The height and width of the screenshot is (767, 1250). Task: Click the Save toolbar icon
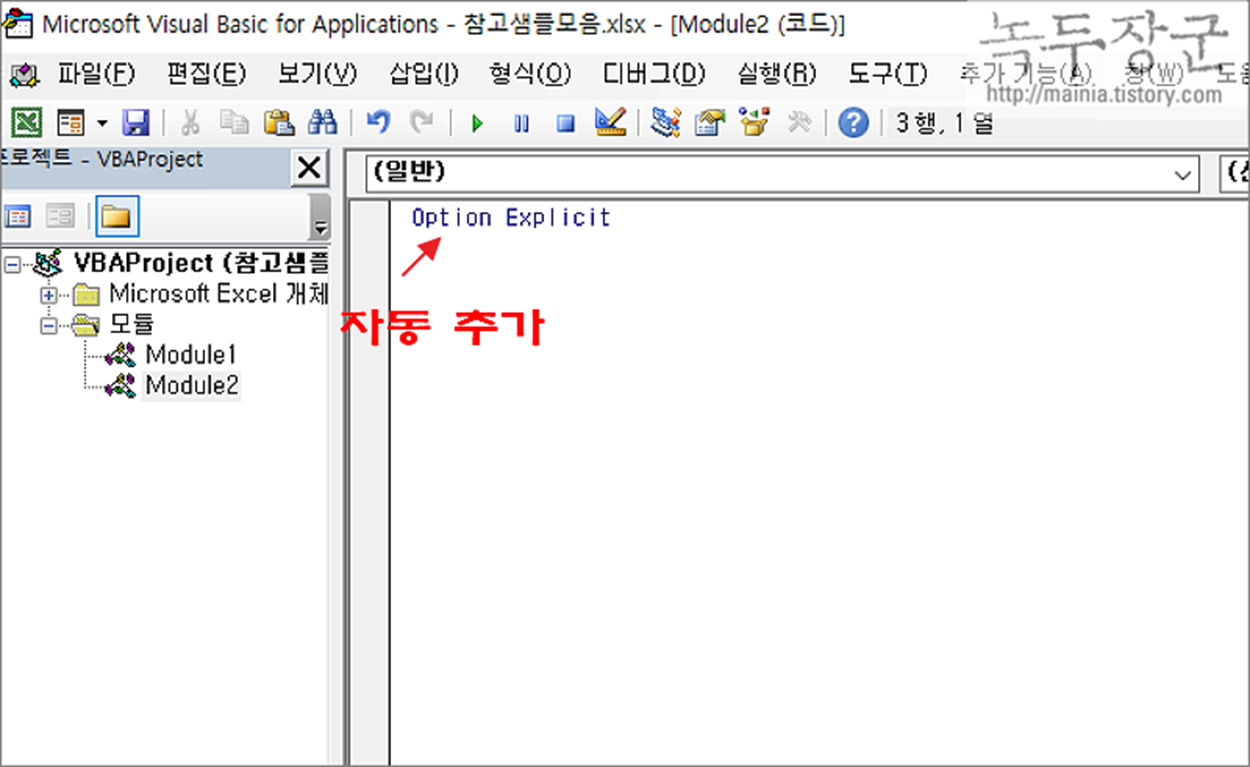[135, 123]
